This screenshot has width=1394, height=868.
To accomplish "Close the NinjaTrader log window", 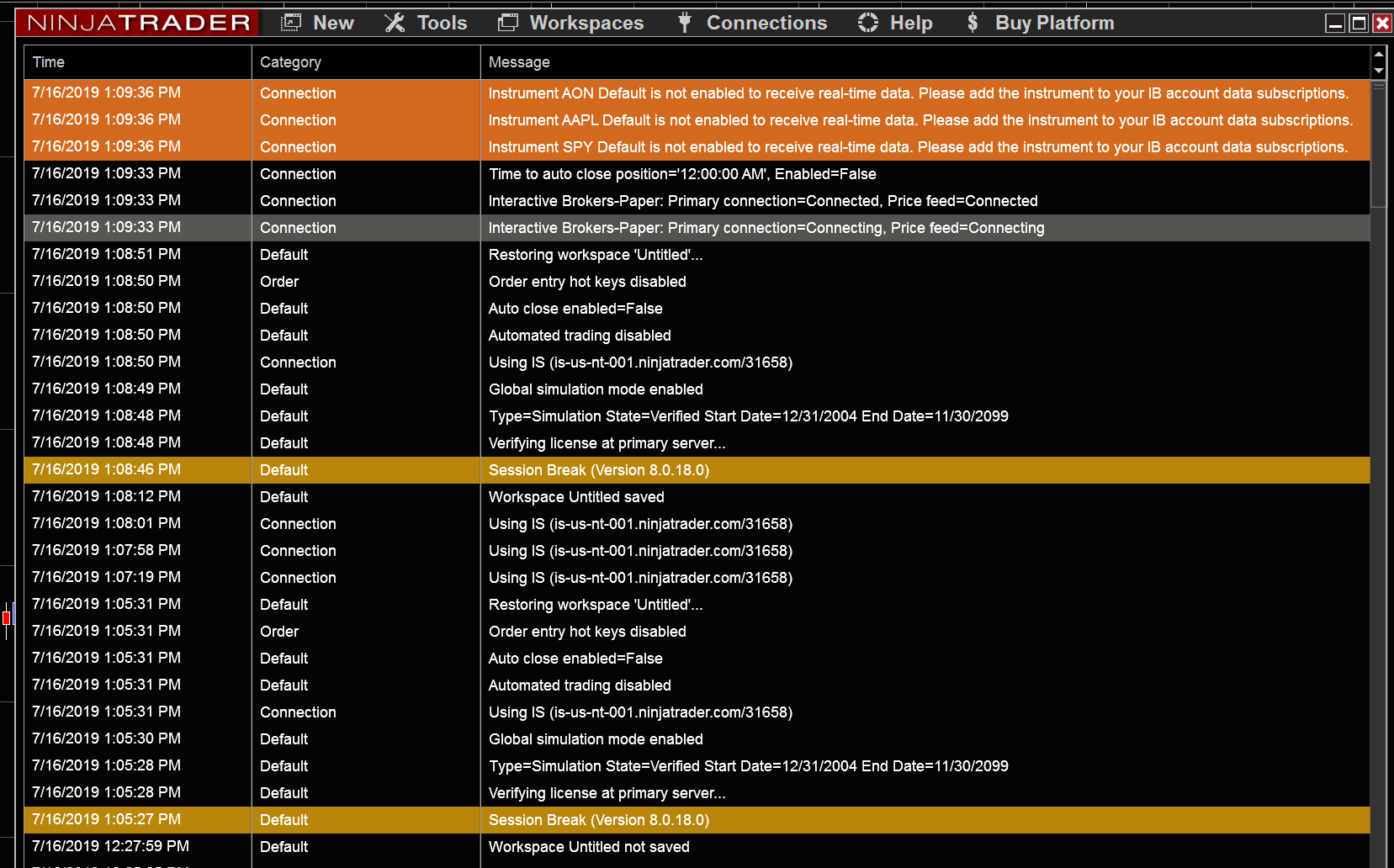I will [x=1382, y=24].
